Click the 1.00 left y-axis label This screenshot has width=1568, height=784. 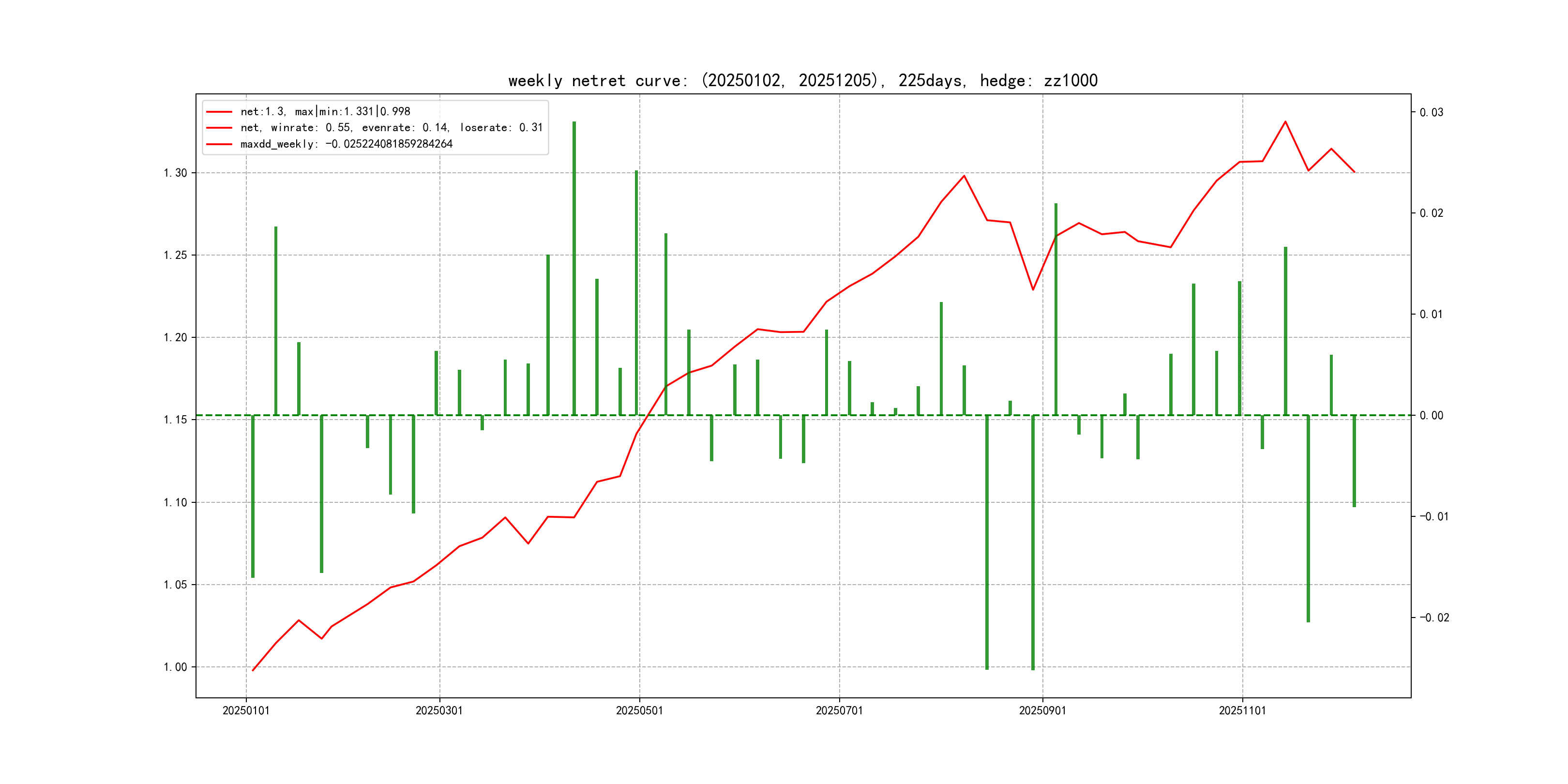coord(175,667)
